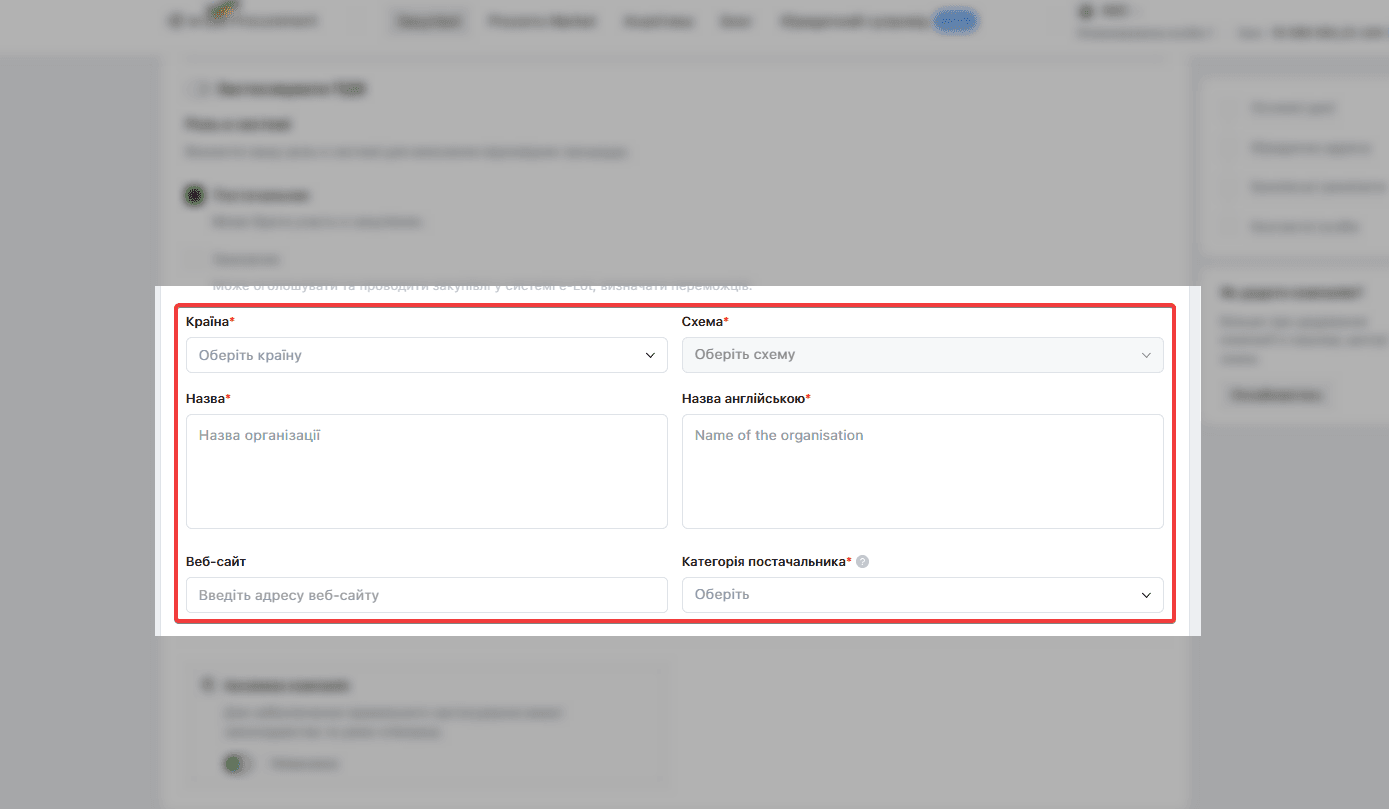The image size is (1389, 809).
Task: Click the blue badge in the top navigation
Action: click(955, 21)
